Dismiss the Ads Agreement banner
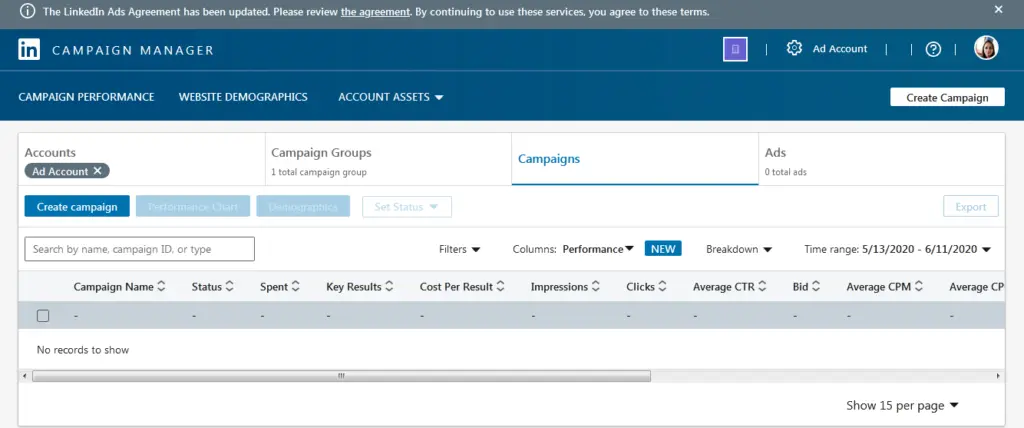 [x=998, y=9]
